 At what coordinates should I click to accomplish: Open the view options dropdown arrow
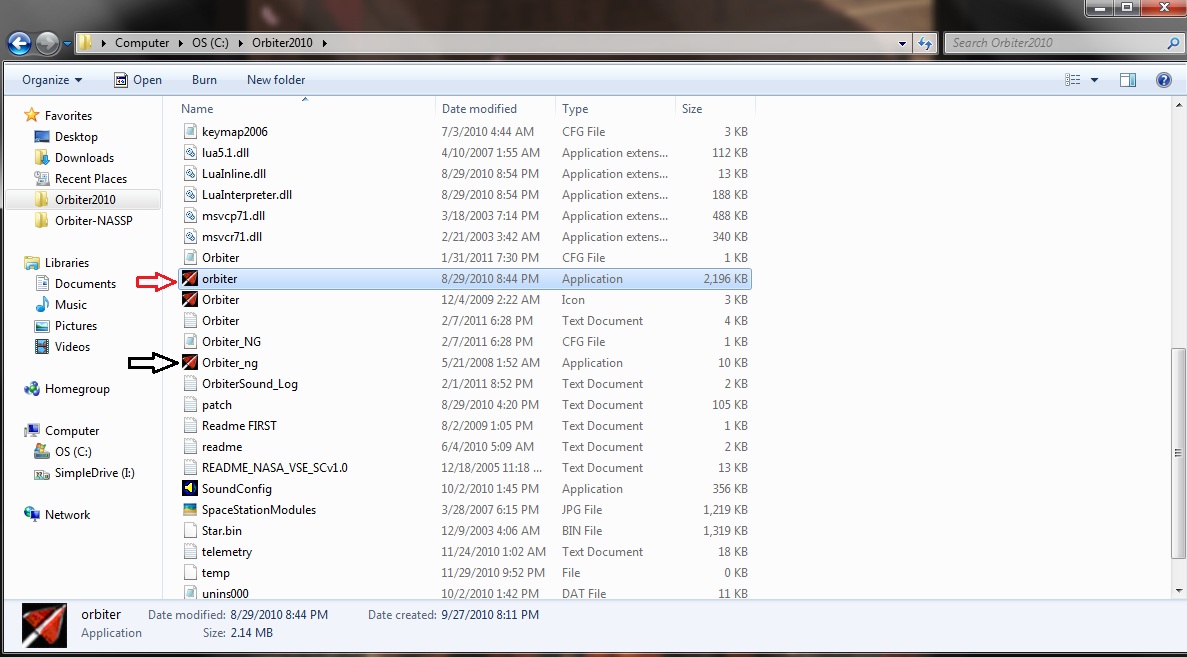pyautogui.click(x=1094, y=79)
